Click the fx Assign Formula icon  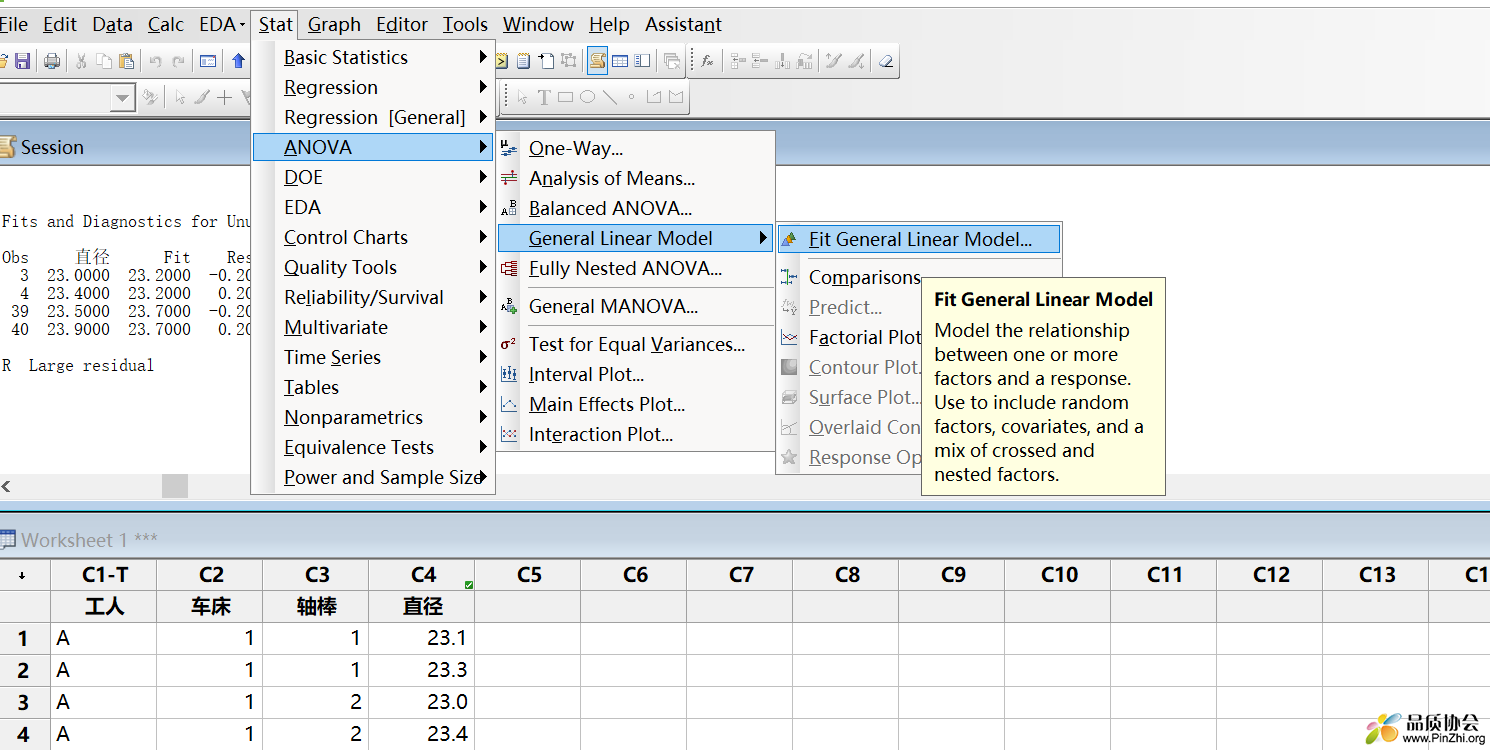(x=707, y=61)
